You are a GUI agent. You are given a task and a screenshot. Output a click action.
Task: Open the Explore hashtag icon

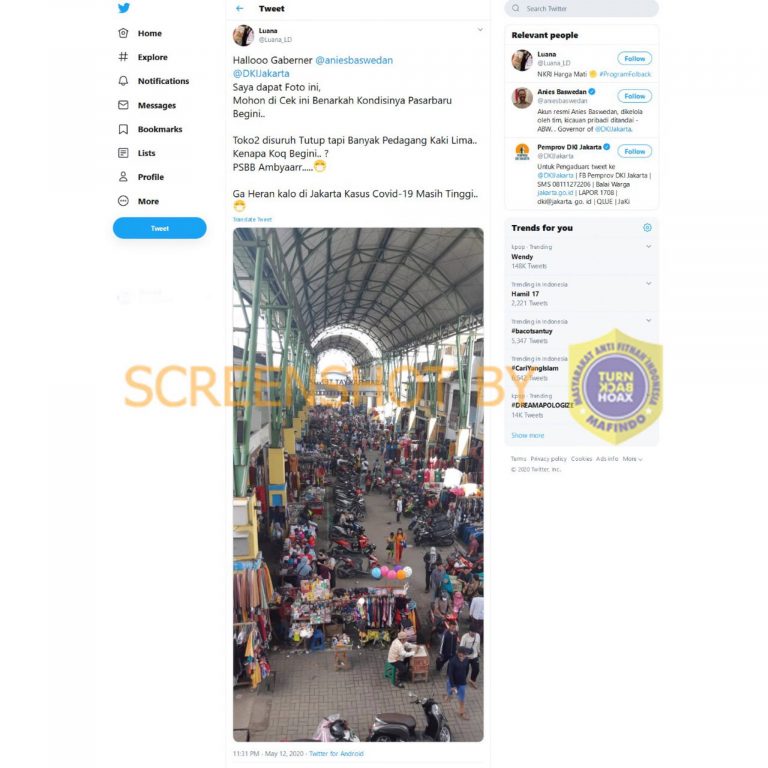pyautogui.click(x=123, y=57)
